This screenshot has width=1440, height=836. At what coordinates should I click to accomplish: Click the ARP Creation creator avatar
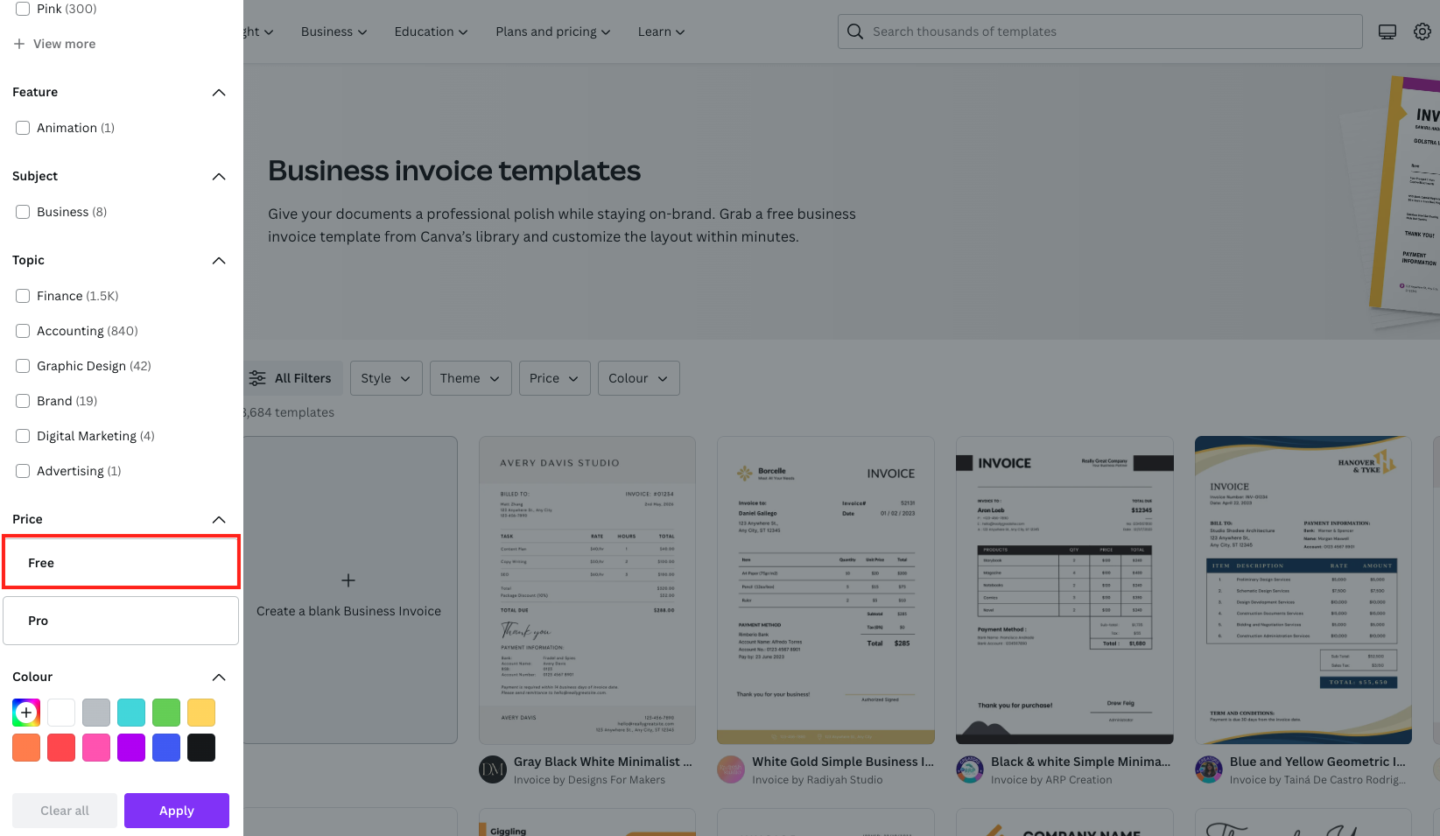(970, 769)
